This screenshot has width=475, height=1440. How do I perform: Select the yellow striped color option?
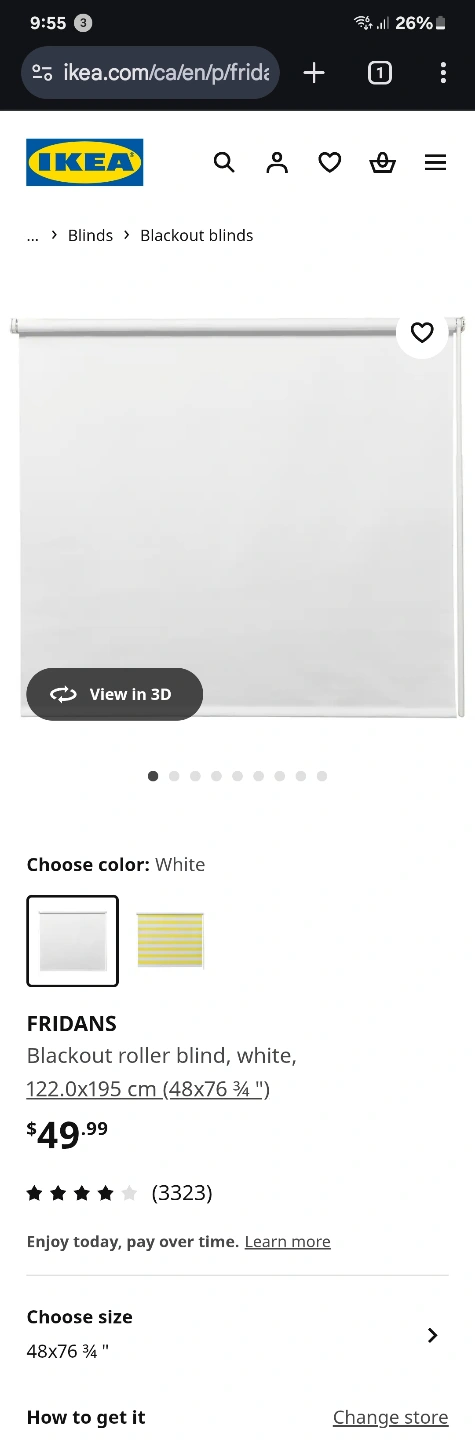[170, 941]
